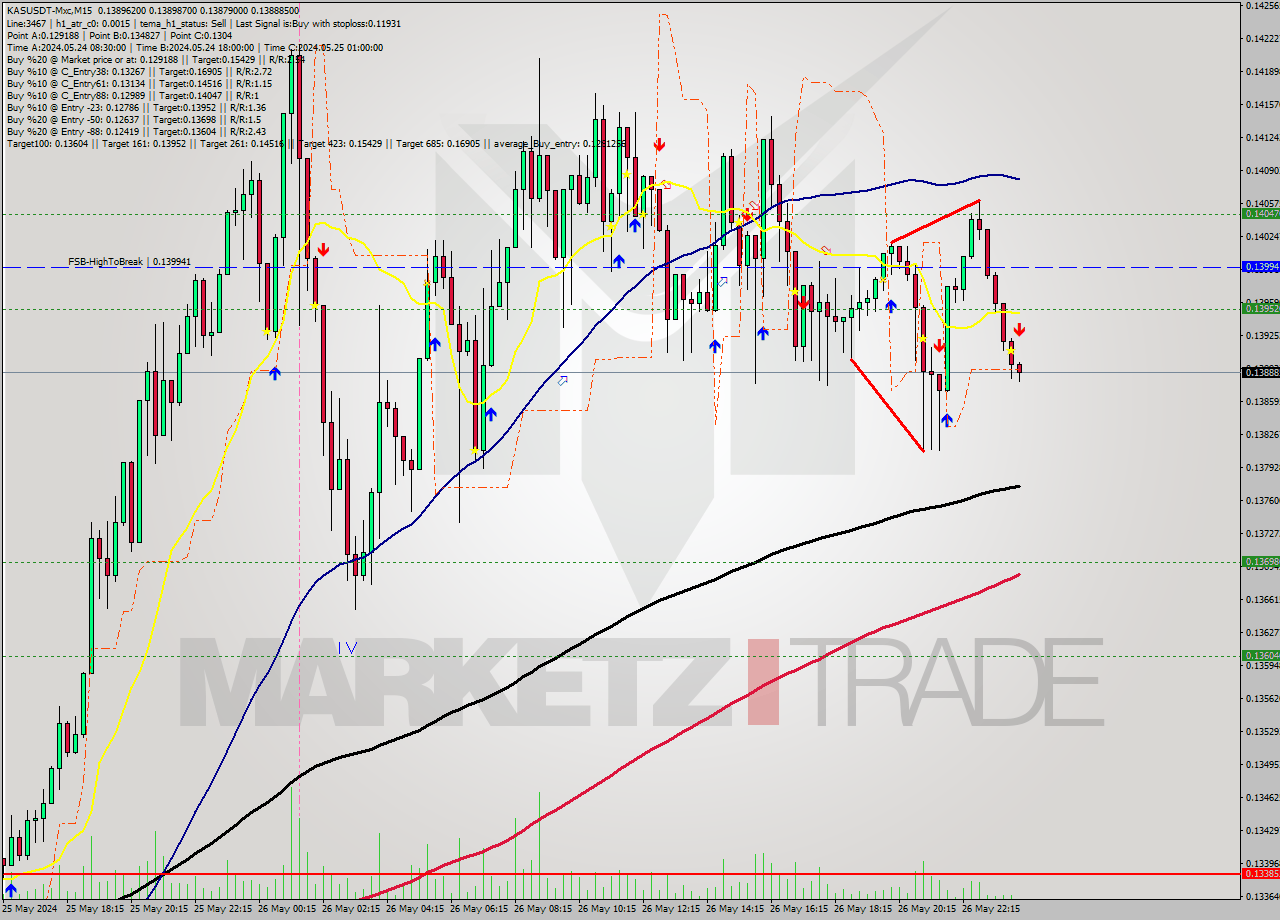Click the '26 May 14:15' time label
The image size is (1280, 920).
(x=734, y=910)
